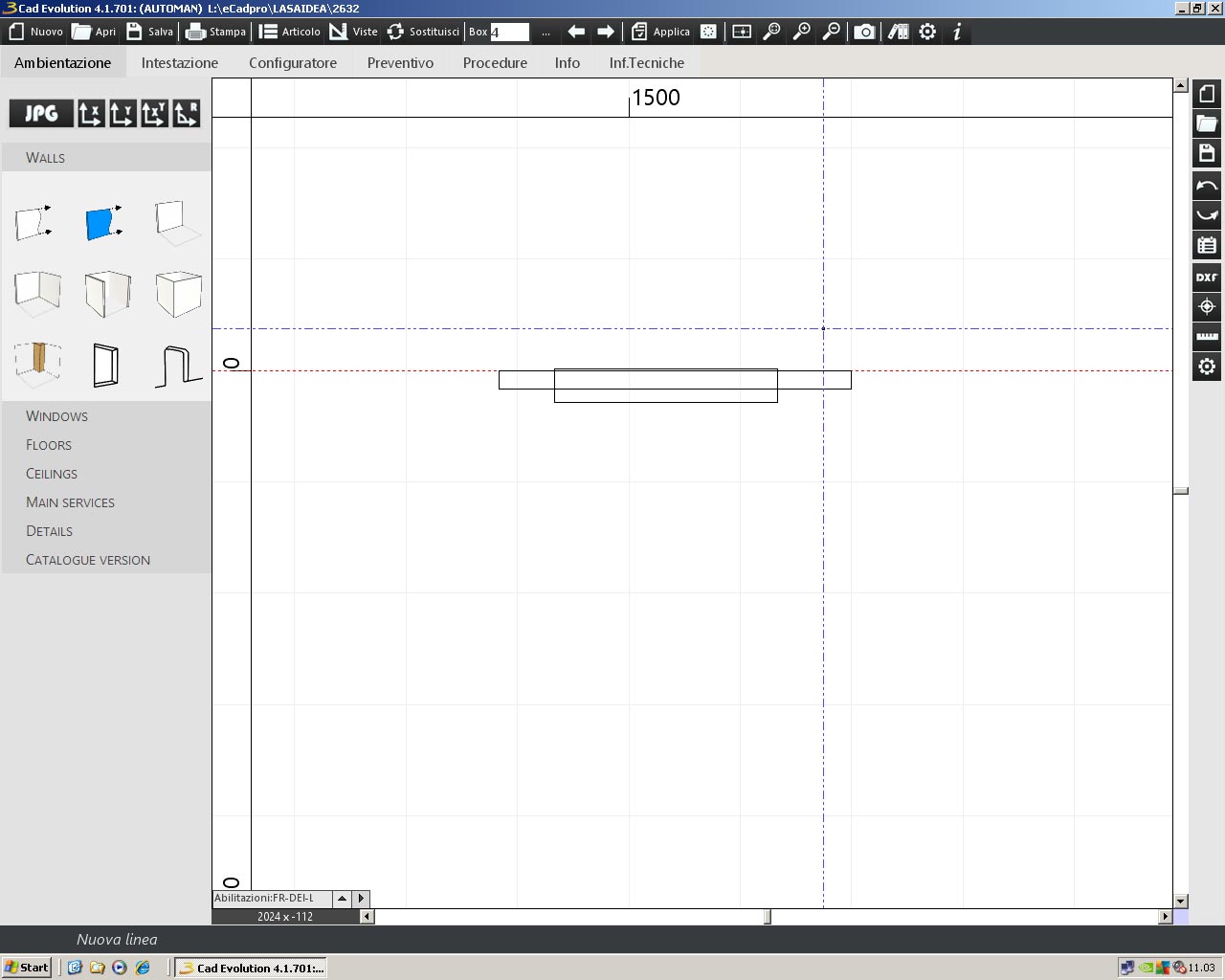The image size is (1225, 980).
Task: Click the Salva toolbar button
Action: (x=150, y=32)
